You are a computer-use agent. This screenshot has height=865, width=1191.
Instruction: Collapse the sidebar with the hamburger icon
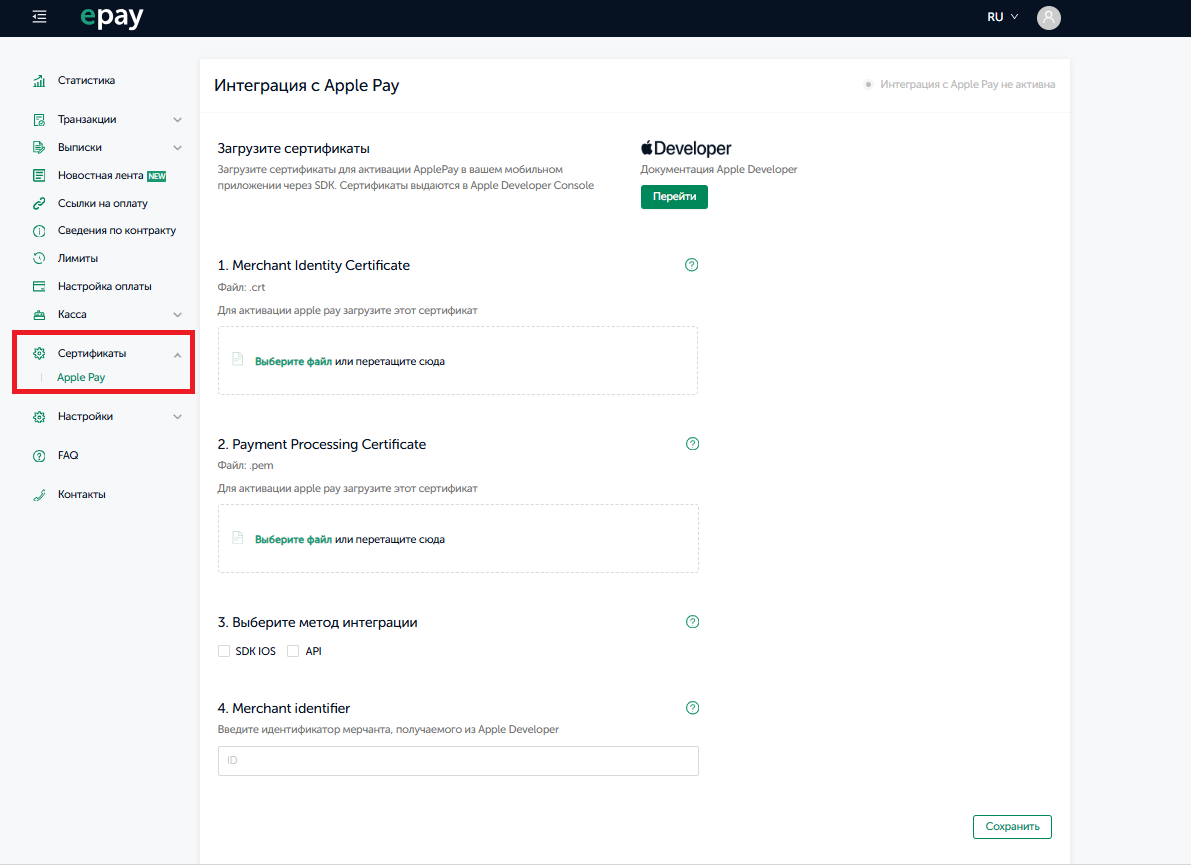pos(39,17)
